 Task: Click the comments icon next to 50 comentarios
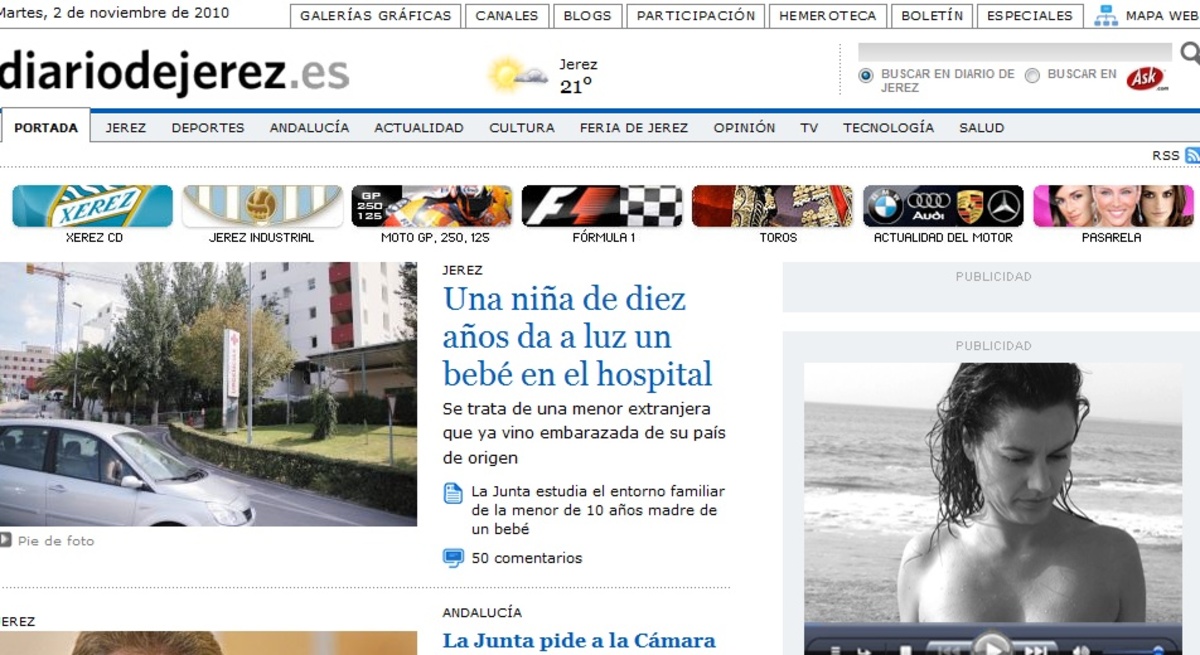coord(453,558)
